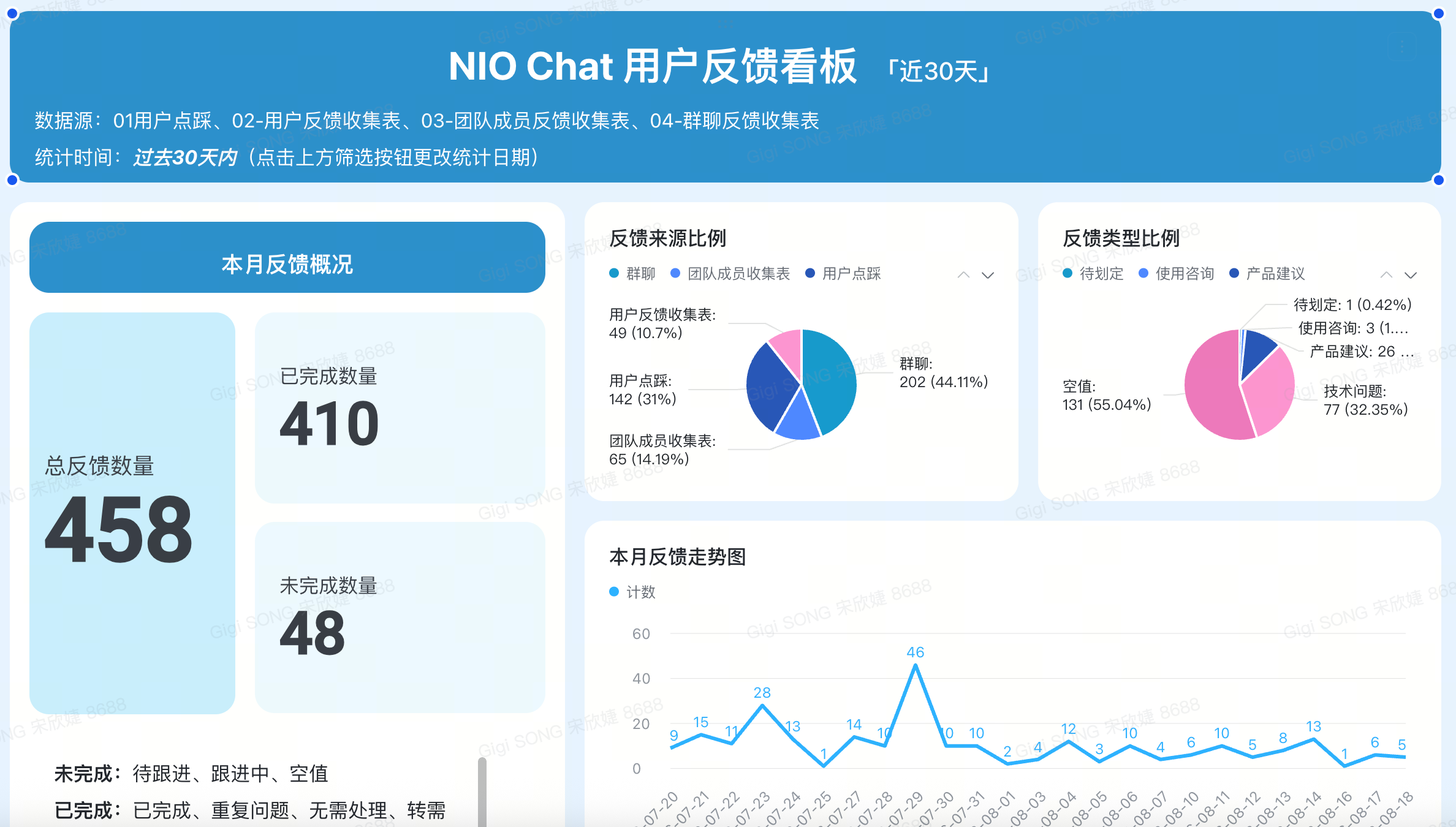The image size is (1456, 827).
Task: Click the 用户反馈收集表: 49 (10.7%) label
Action: [662, 323]
